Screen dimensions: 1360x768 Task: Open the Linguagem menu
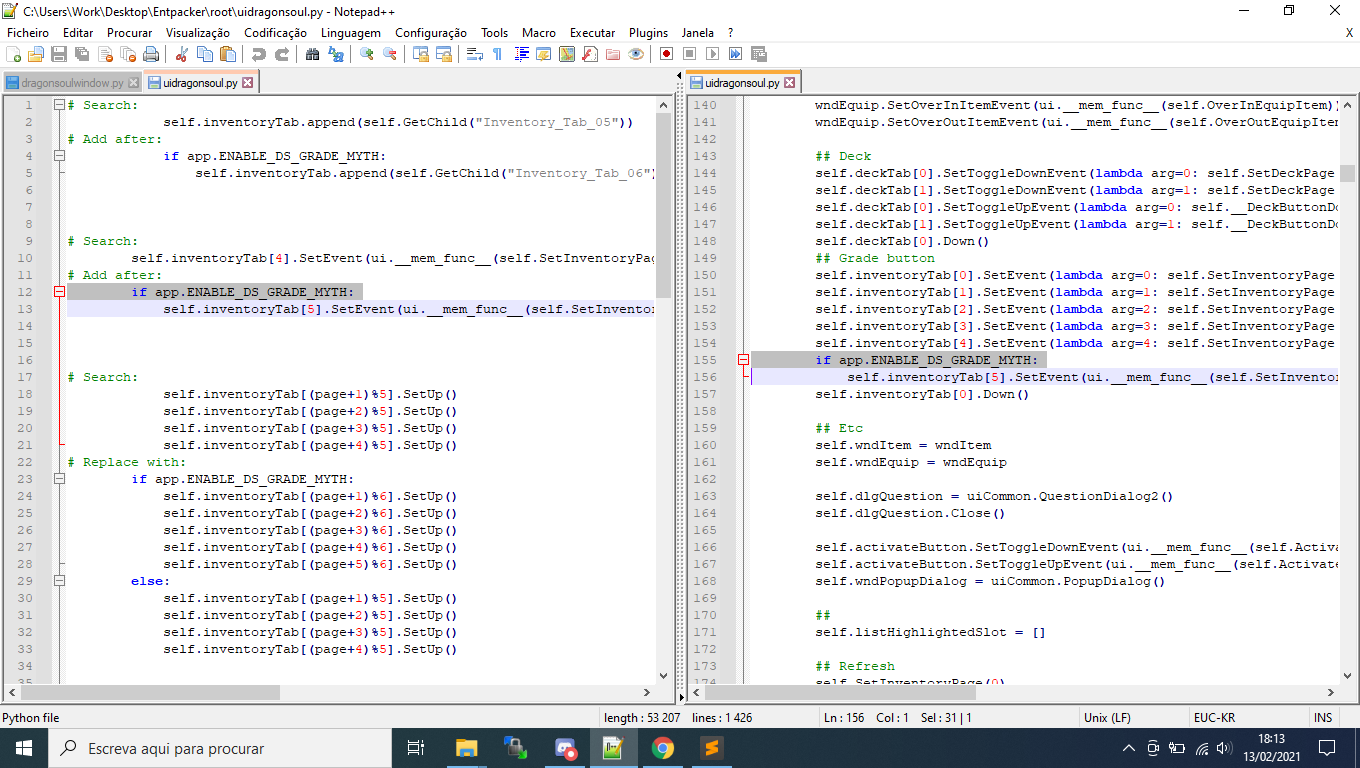(351, 33)
